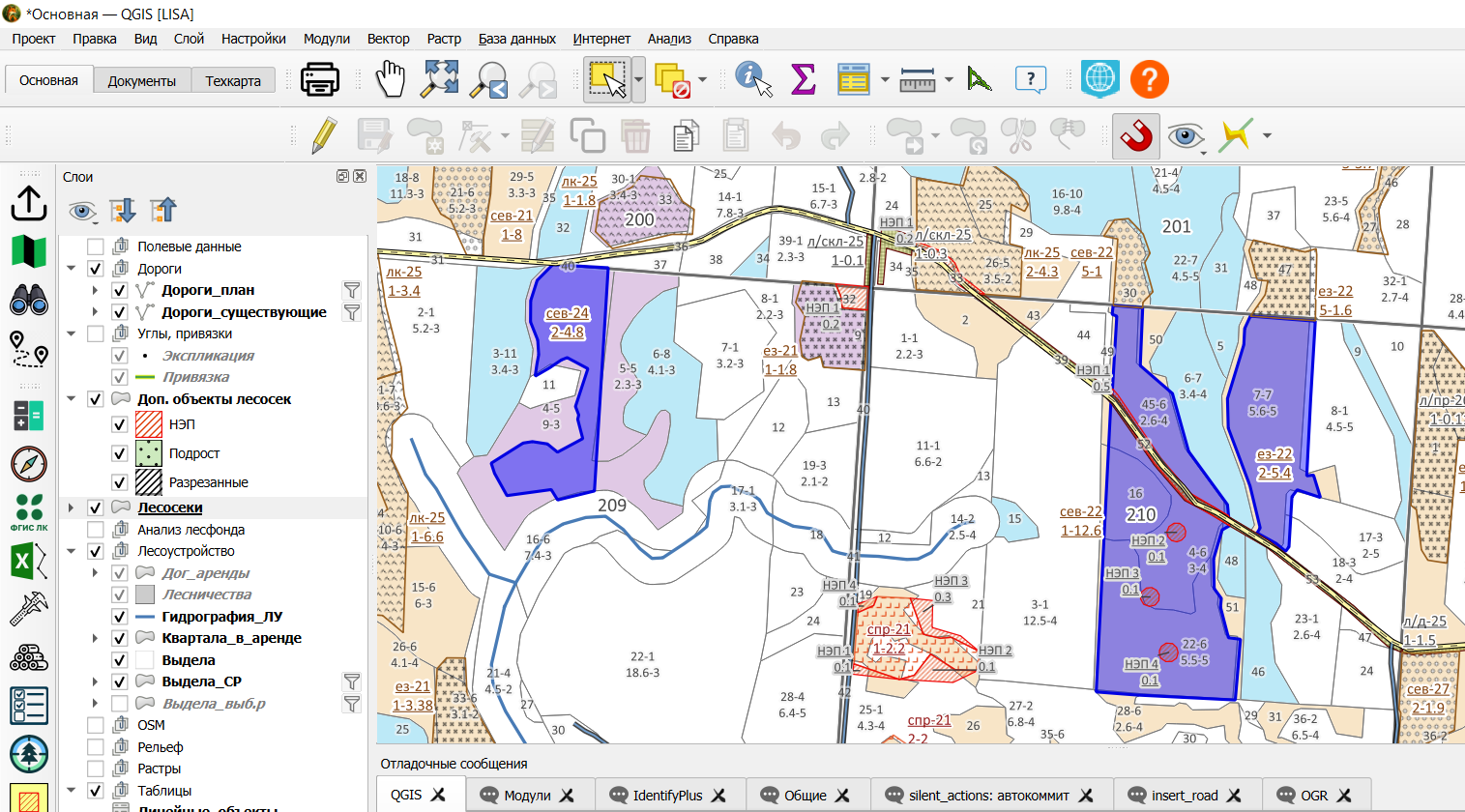Open attribute table icon
Viewport: 1465px width, 812px height.
pos(853,79)
